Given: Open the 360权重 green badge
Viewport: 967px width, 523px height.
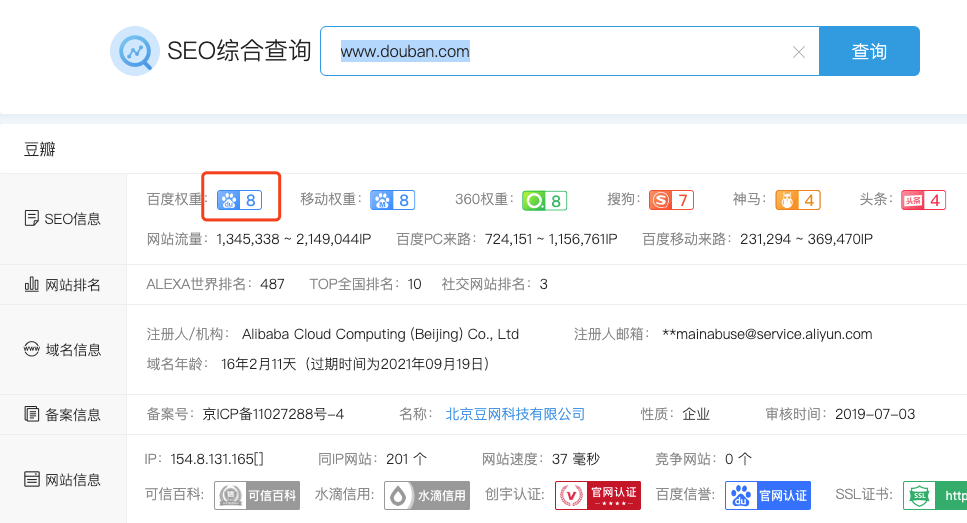Looking at the screenshot, I should (545, 200).
